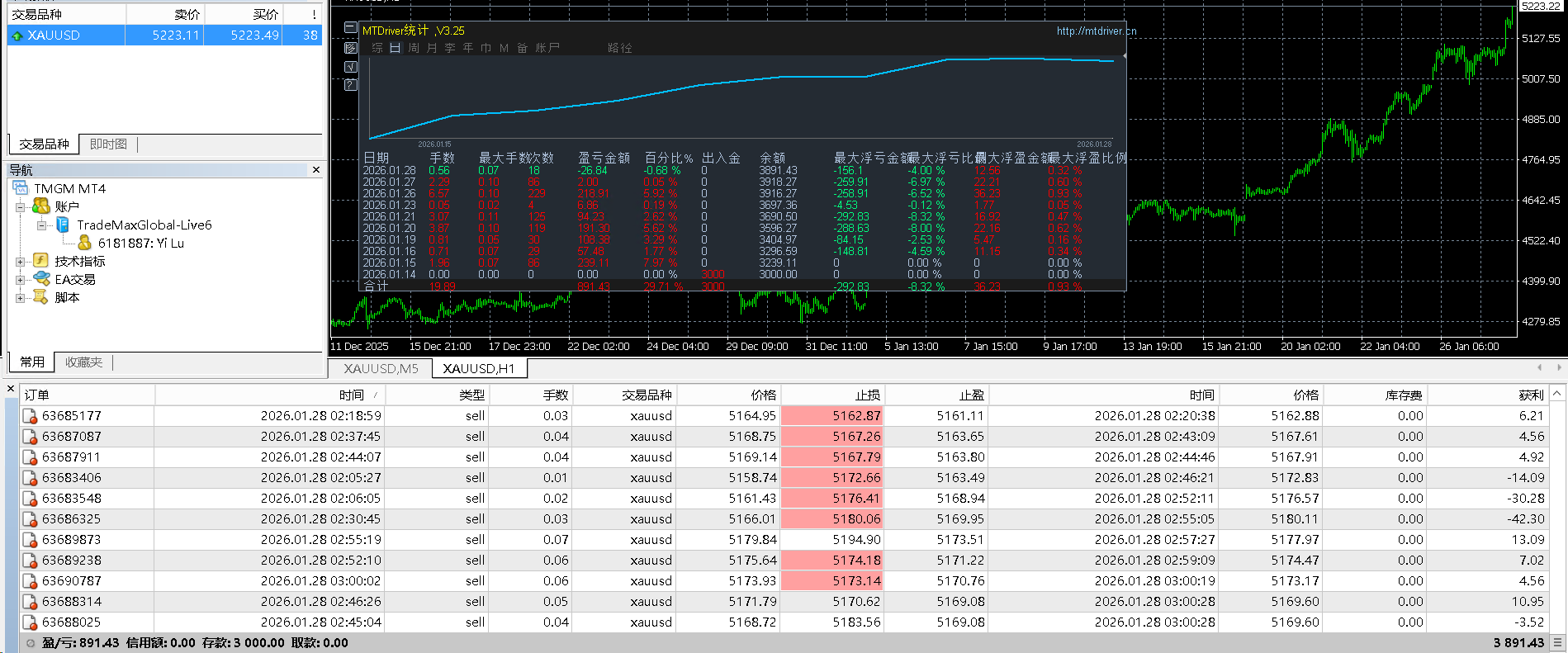Click the EA交易 expert advisor icon
Viewport: 1568px width, 653px height.
(40, 279)
